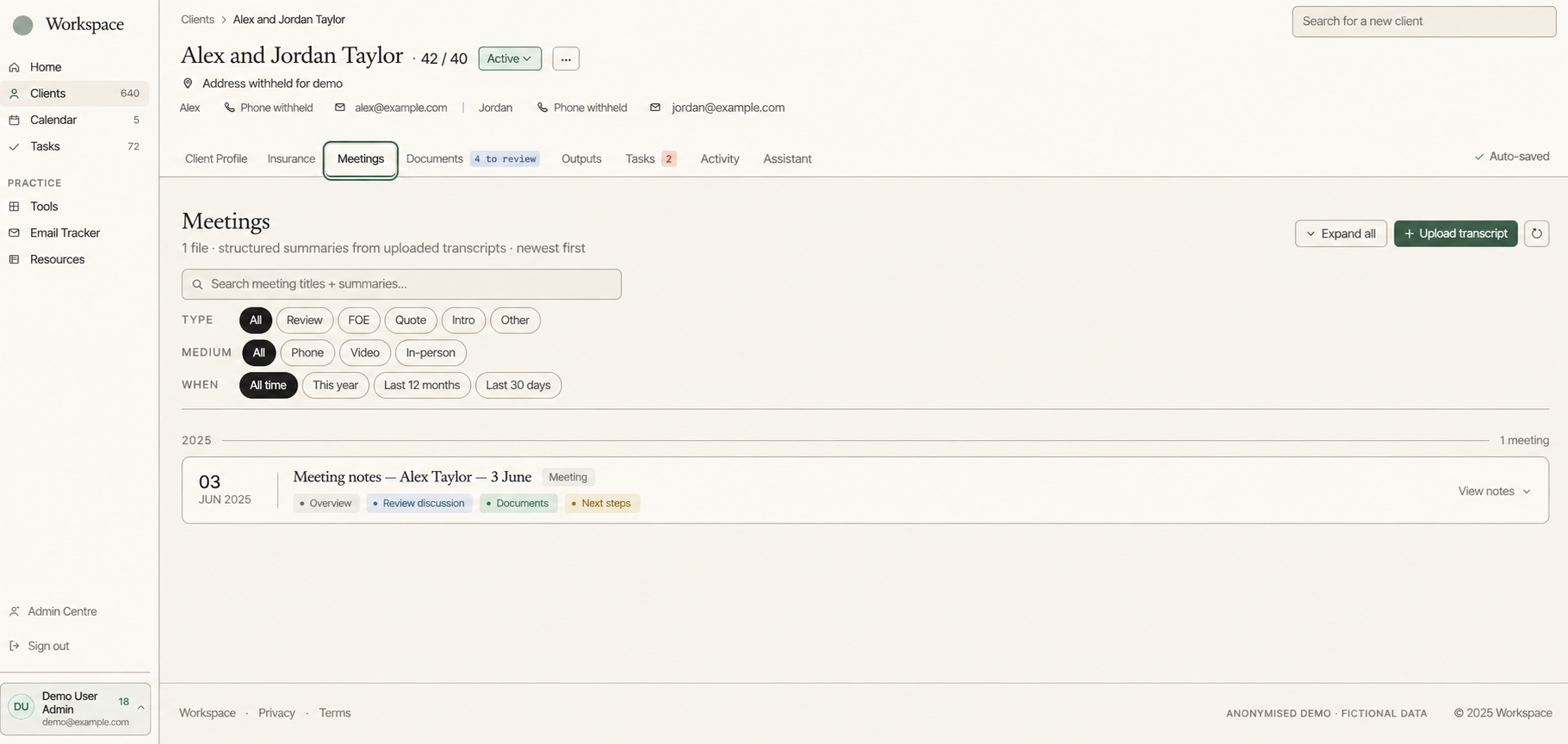Switch to the Client Profile tab

(x=216, y=159)
